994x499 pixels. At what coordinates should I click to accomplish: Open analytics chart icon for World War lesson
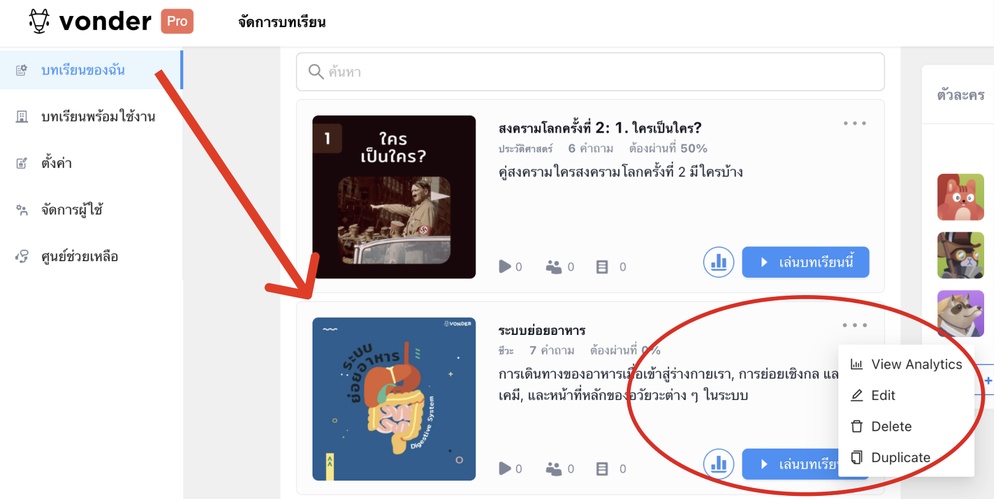point(719,262)
